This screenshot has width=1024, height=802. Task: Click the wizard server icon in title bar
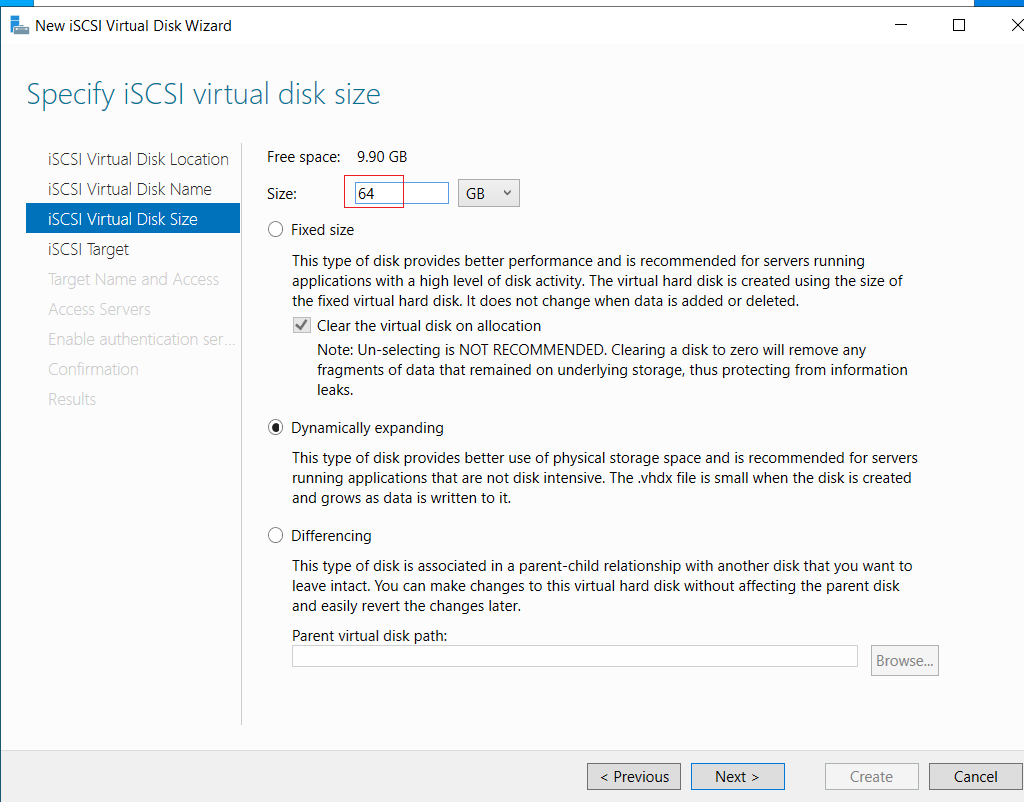[x=20, y=25]
